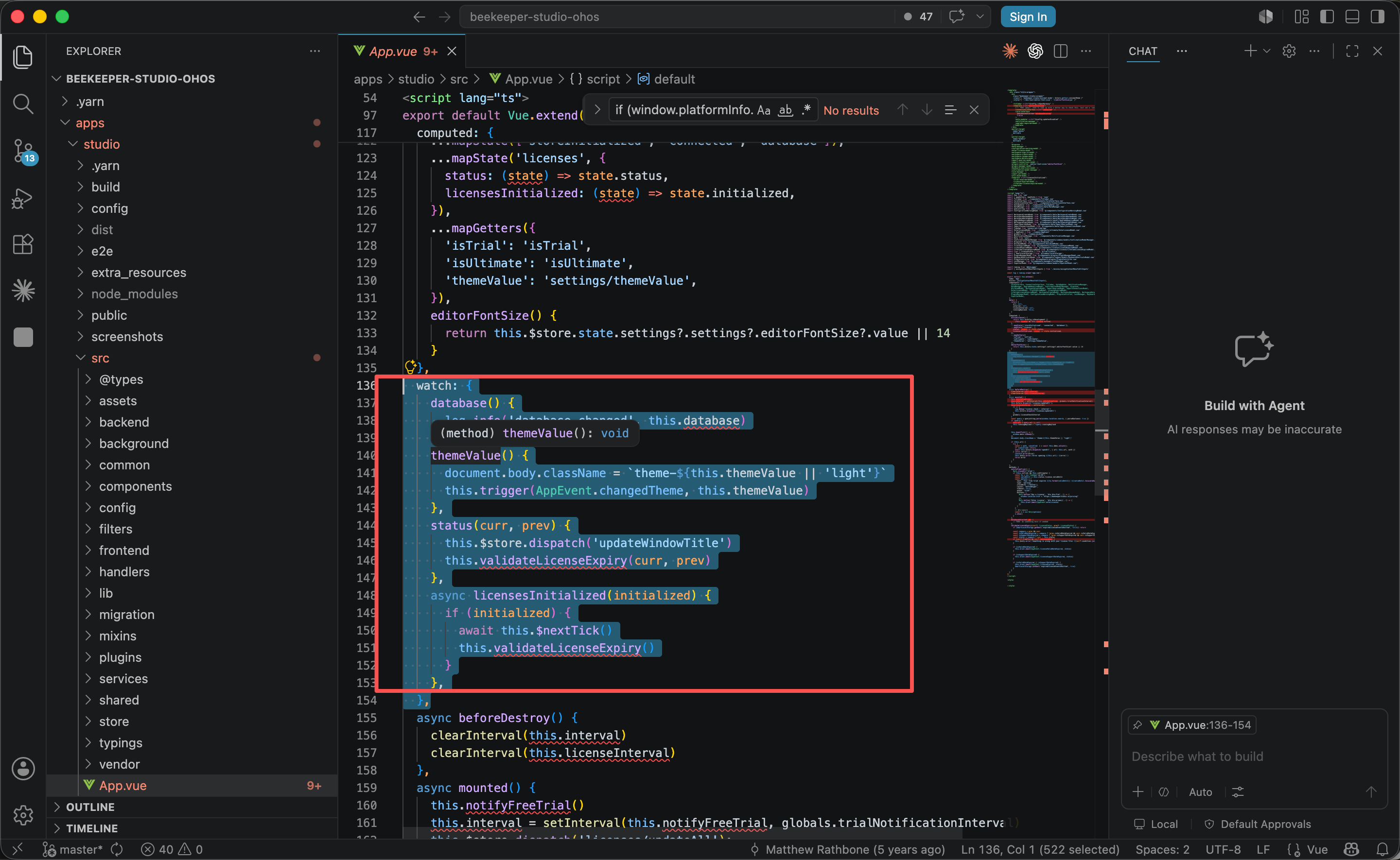Click the lightbulb code action on line 135
1400x860 pixels.
coord(410,367)
